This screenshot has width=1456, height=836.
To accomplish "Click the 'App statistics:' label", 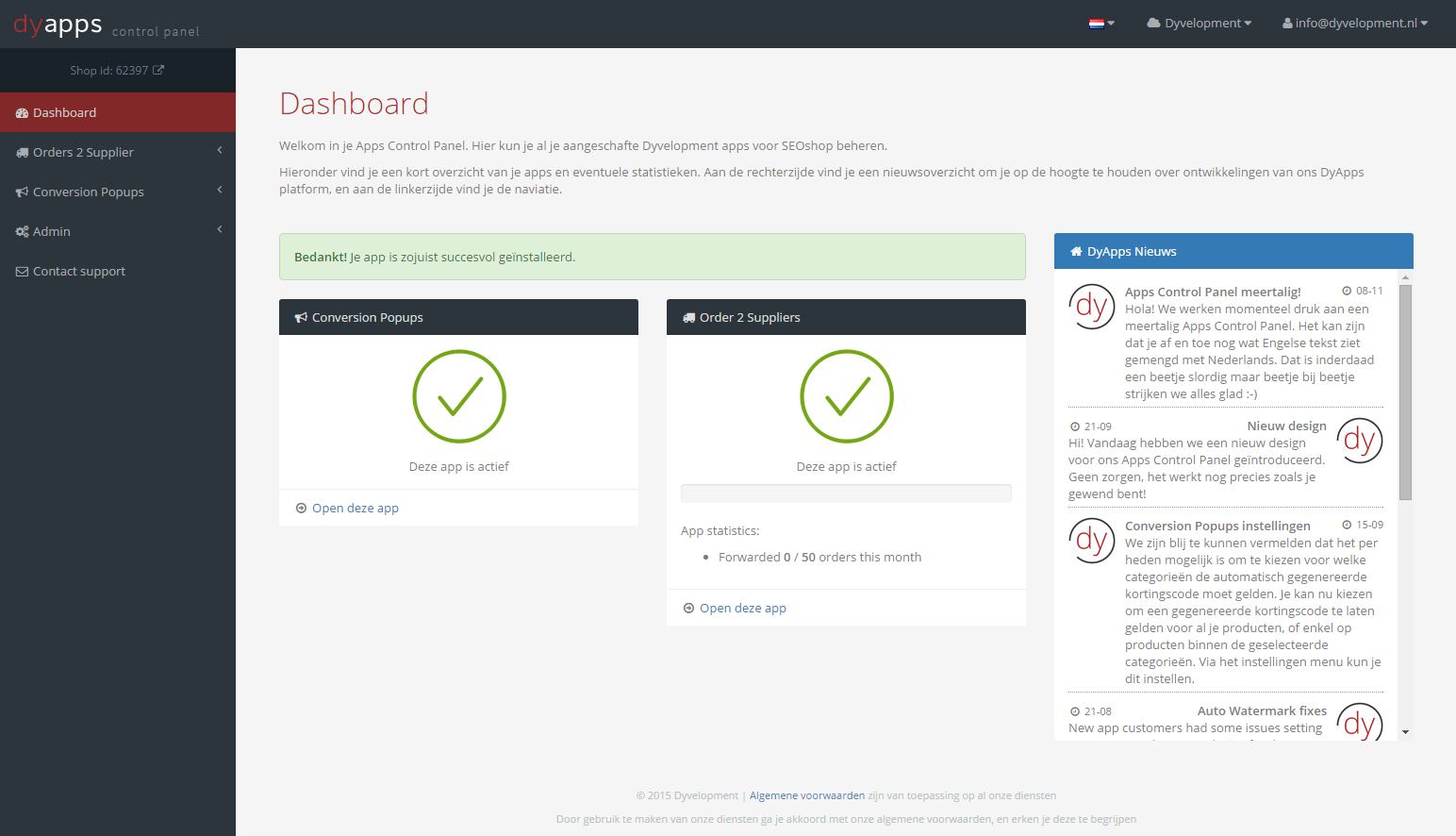I will click(x=720, y=531).
